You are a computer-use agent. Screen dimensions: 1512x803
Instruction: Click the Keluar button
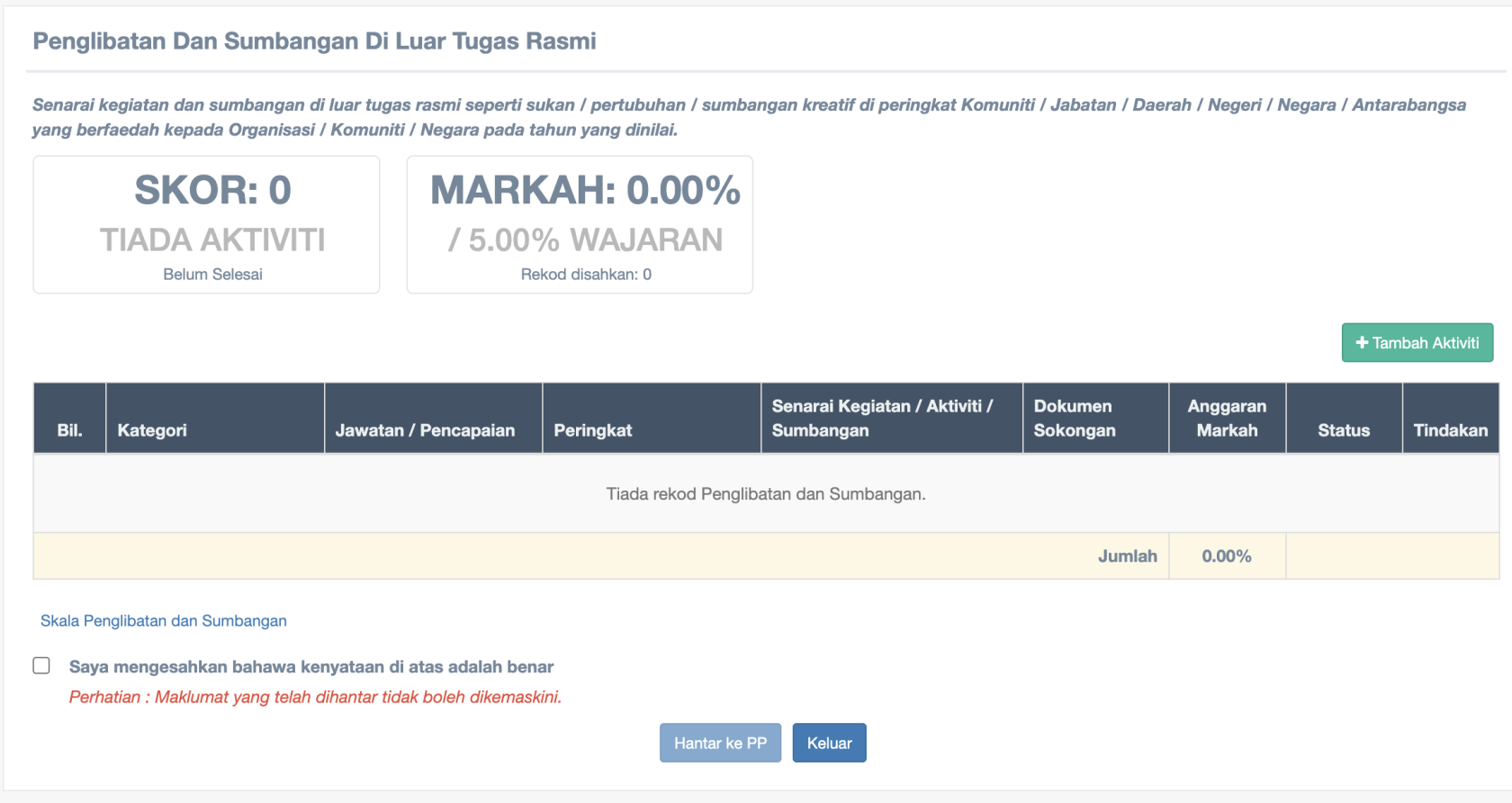829,743
